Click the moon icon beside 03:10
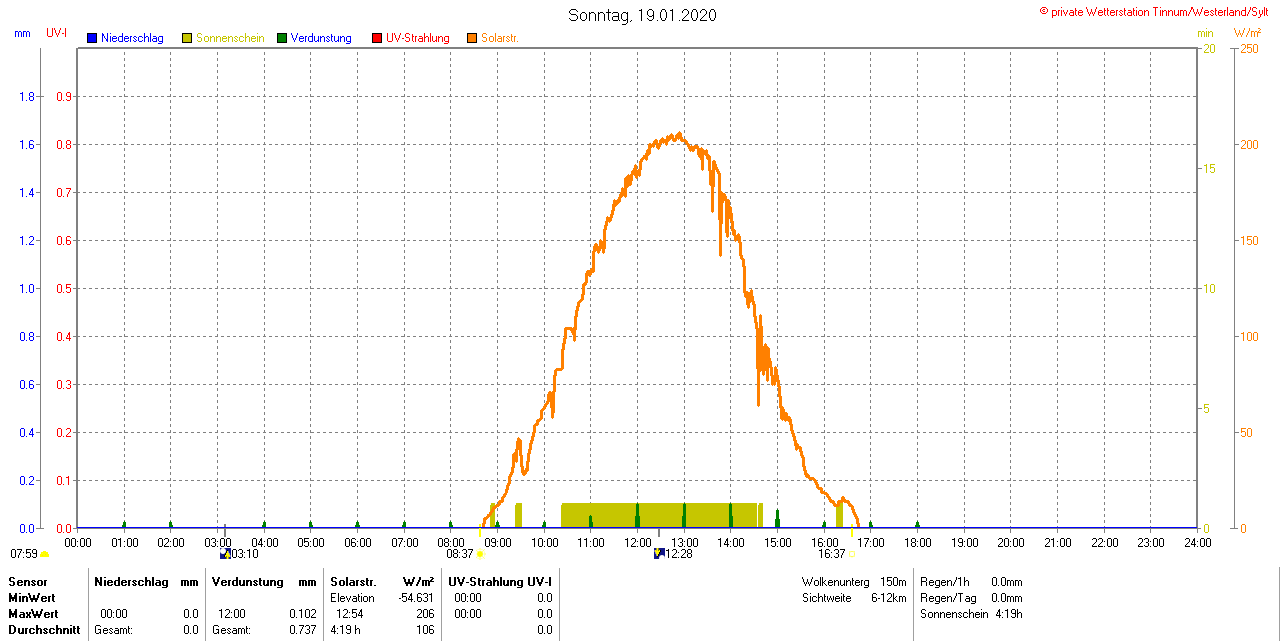 [225, 553]
